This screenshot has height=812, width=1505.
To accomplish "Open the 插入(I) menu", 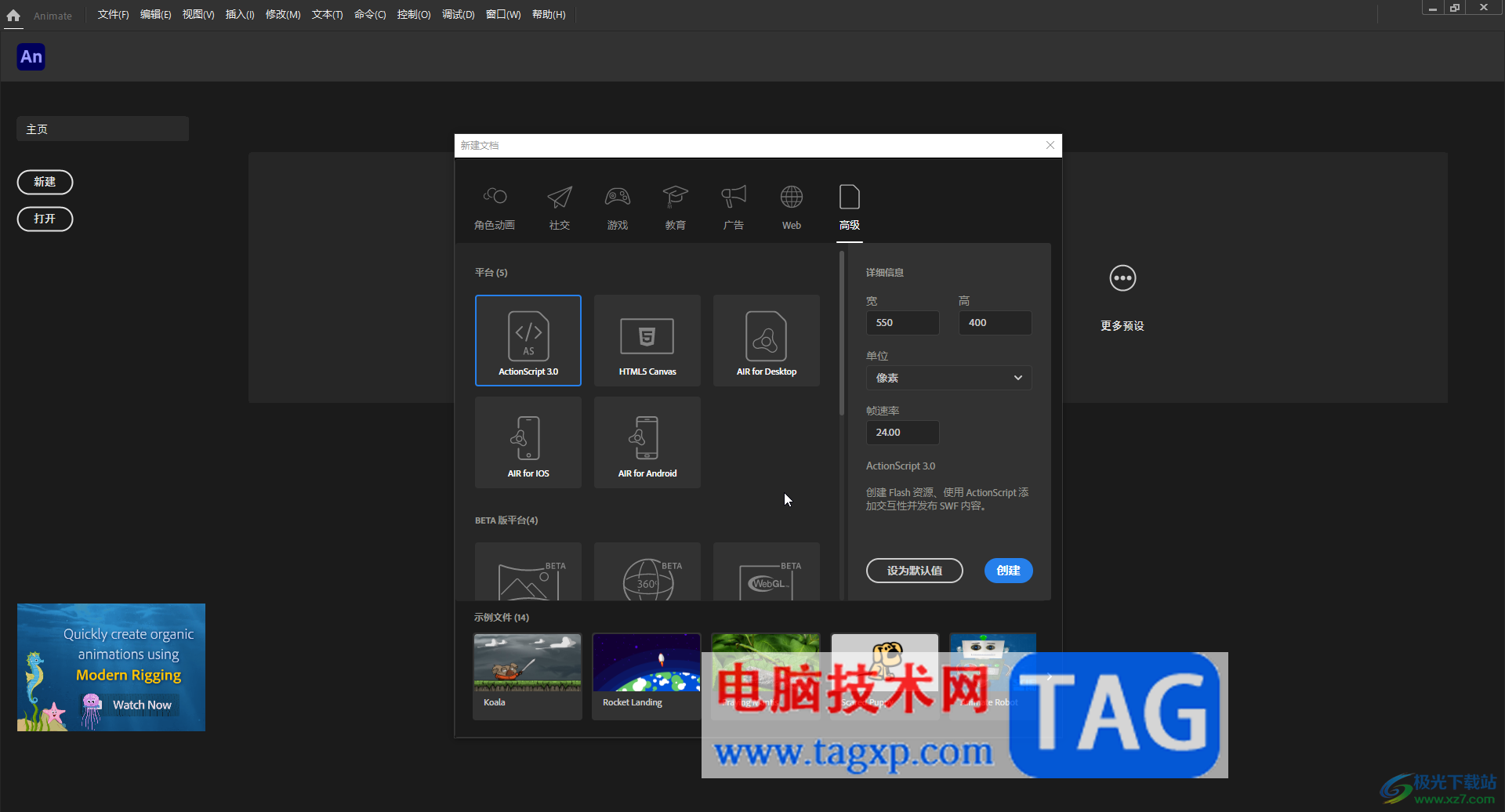I will pyautogui.click(x=240, y=15).
